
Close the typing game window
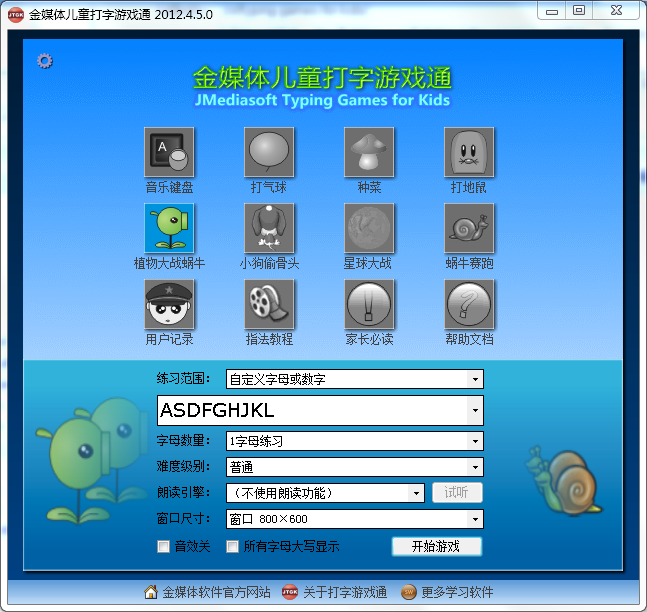click(x=616, y=11)
